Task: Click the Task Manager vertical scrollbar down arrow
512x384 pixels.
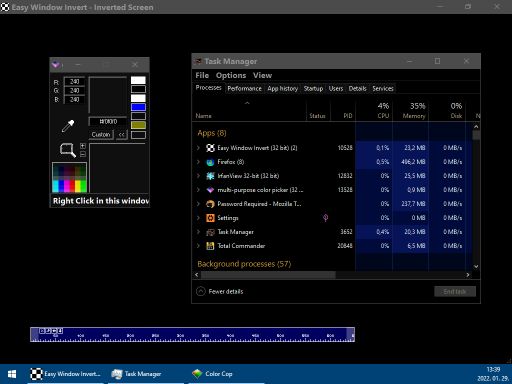Action: [476, 266]
